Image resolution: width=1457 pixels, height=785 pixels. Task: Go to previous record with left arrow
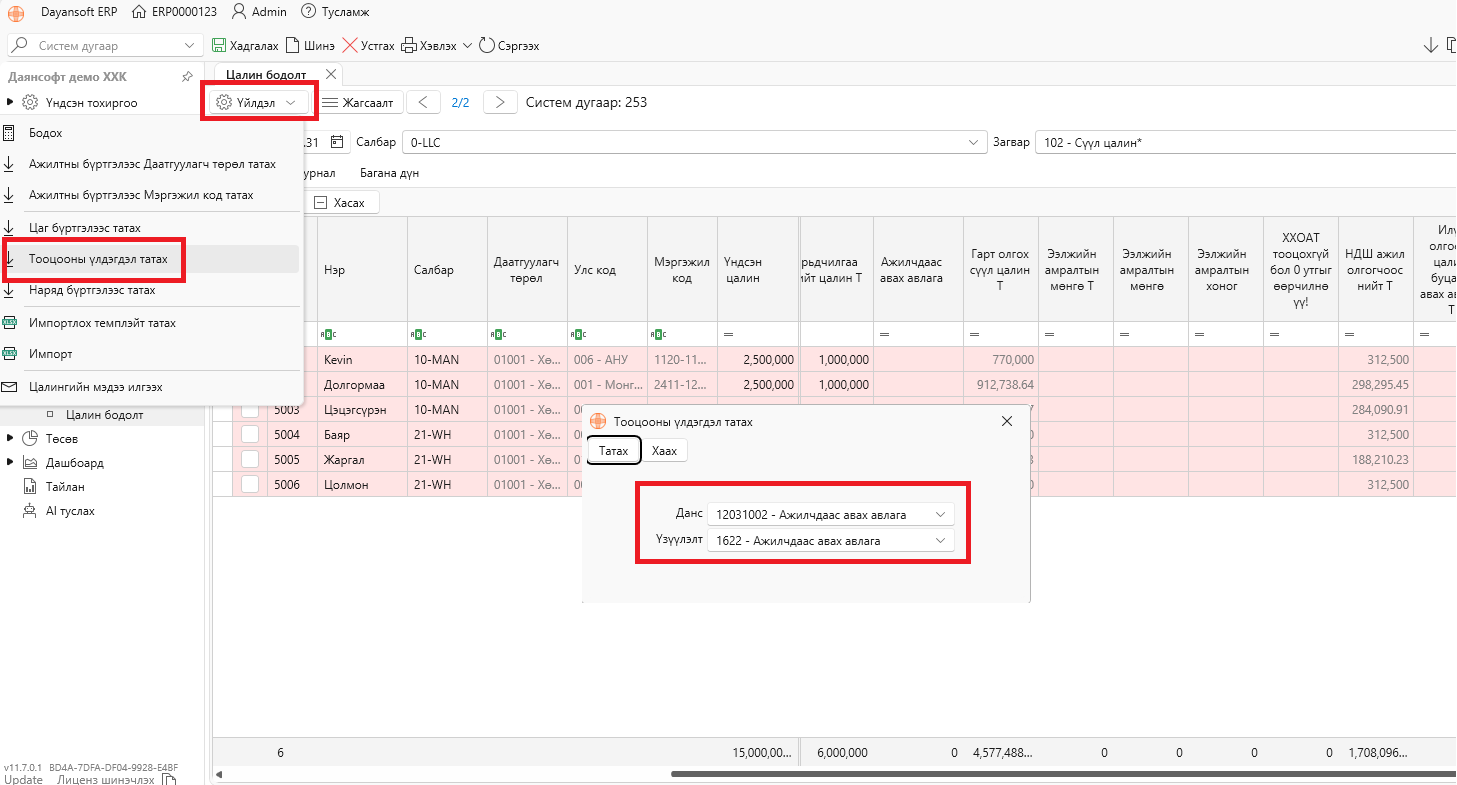[423, 102]
